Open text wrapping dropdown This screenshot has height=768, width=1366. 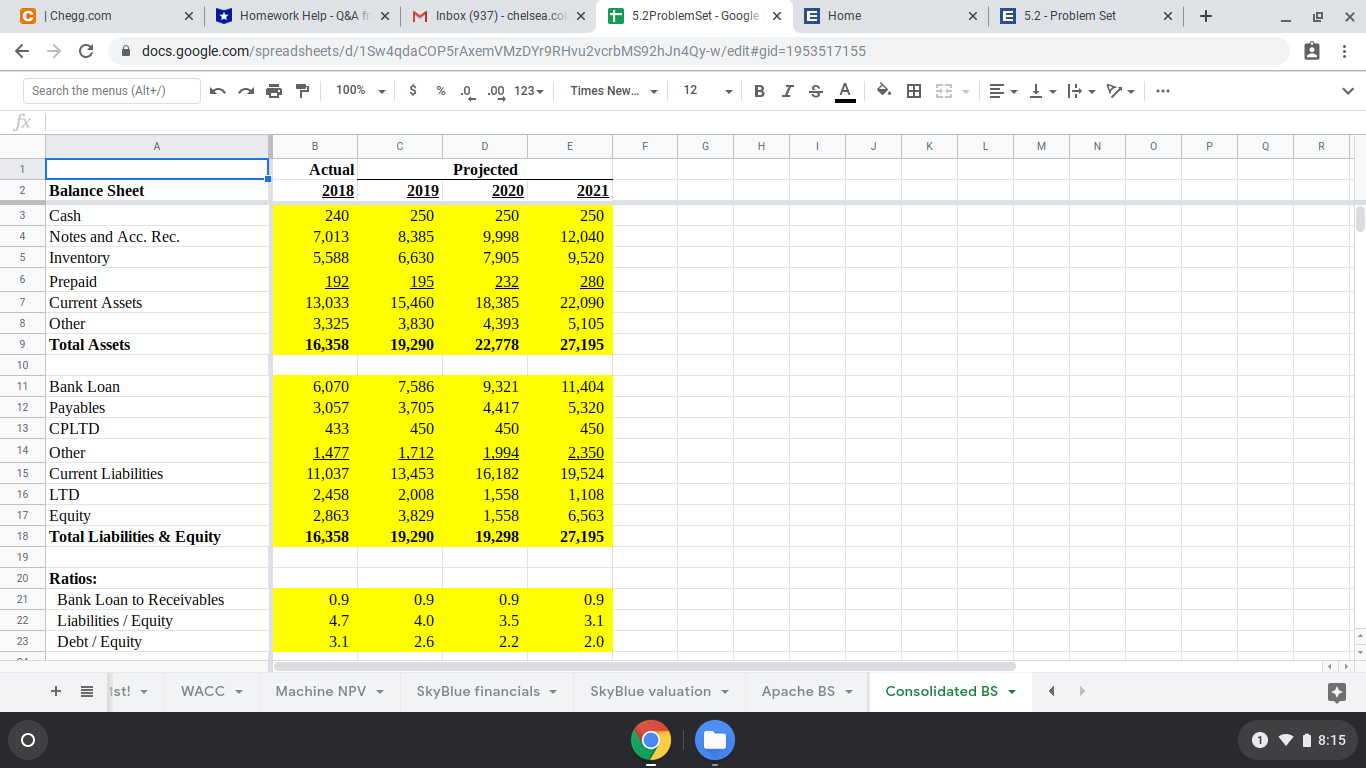[1081, 91]
